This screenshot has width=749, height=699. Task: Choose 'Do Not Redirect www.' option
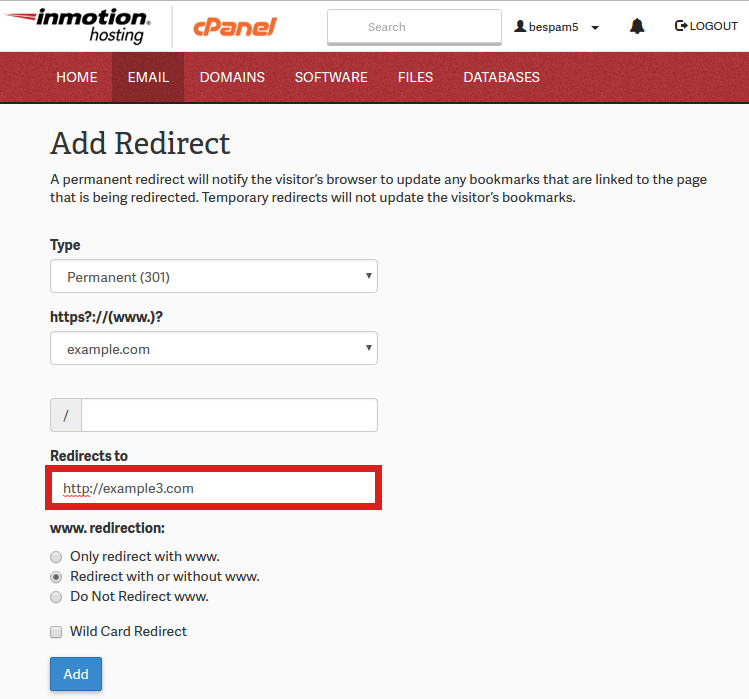coord(56,597)
